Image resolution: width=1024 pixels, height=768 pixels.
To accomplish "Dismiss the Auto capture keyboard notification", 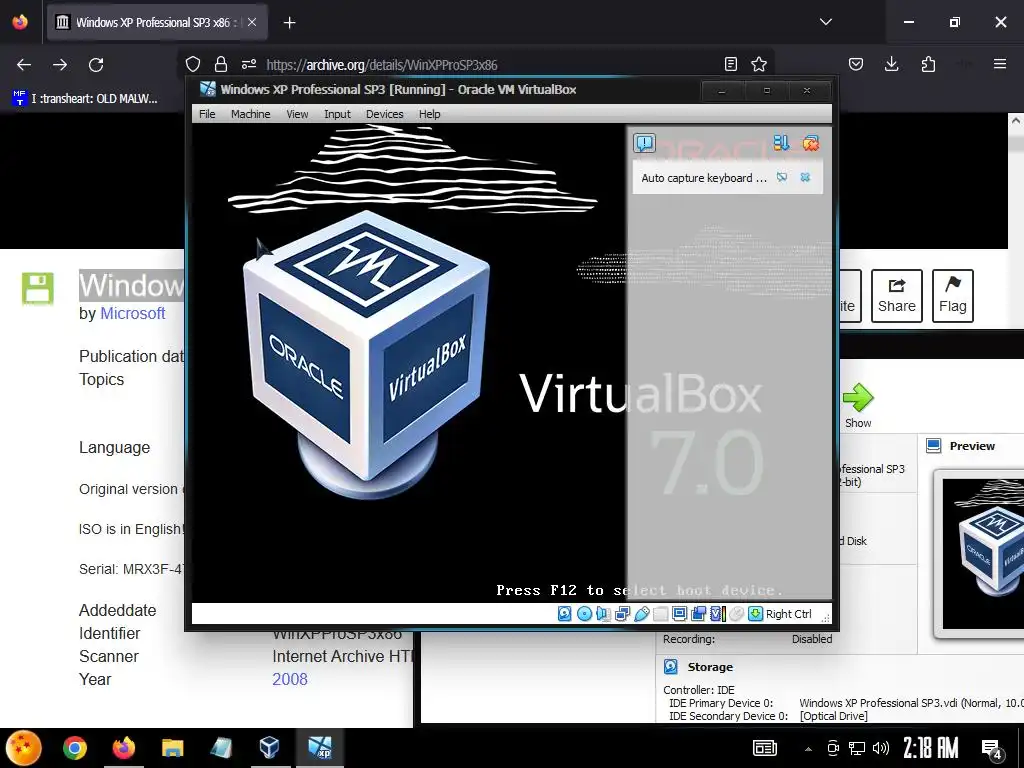I will point(805,178).
